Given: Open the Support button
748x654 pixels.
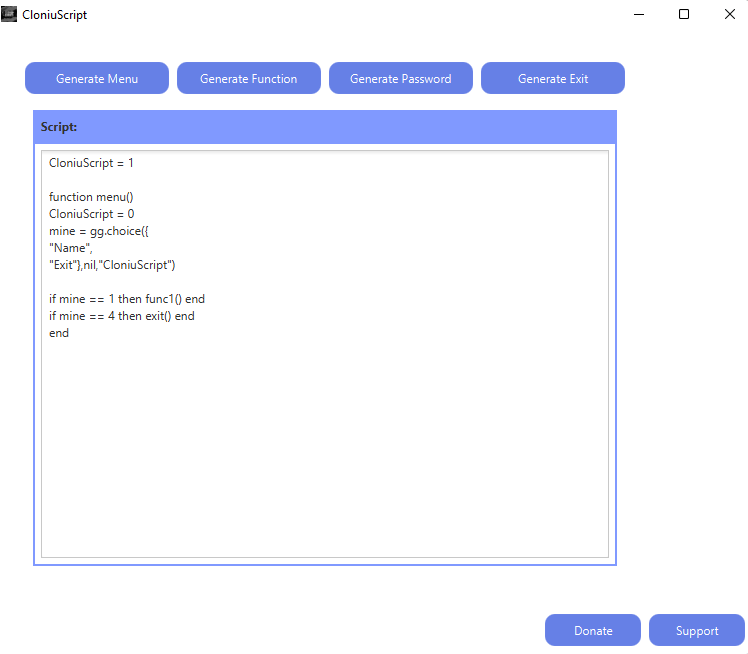Looking at the screenshot, I should tap(697, 630).
